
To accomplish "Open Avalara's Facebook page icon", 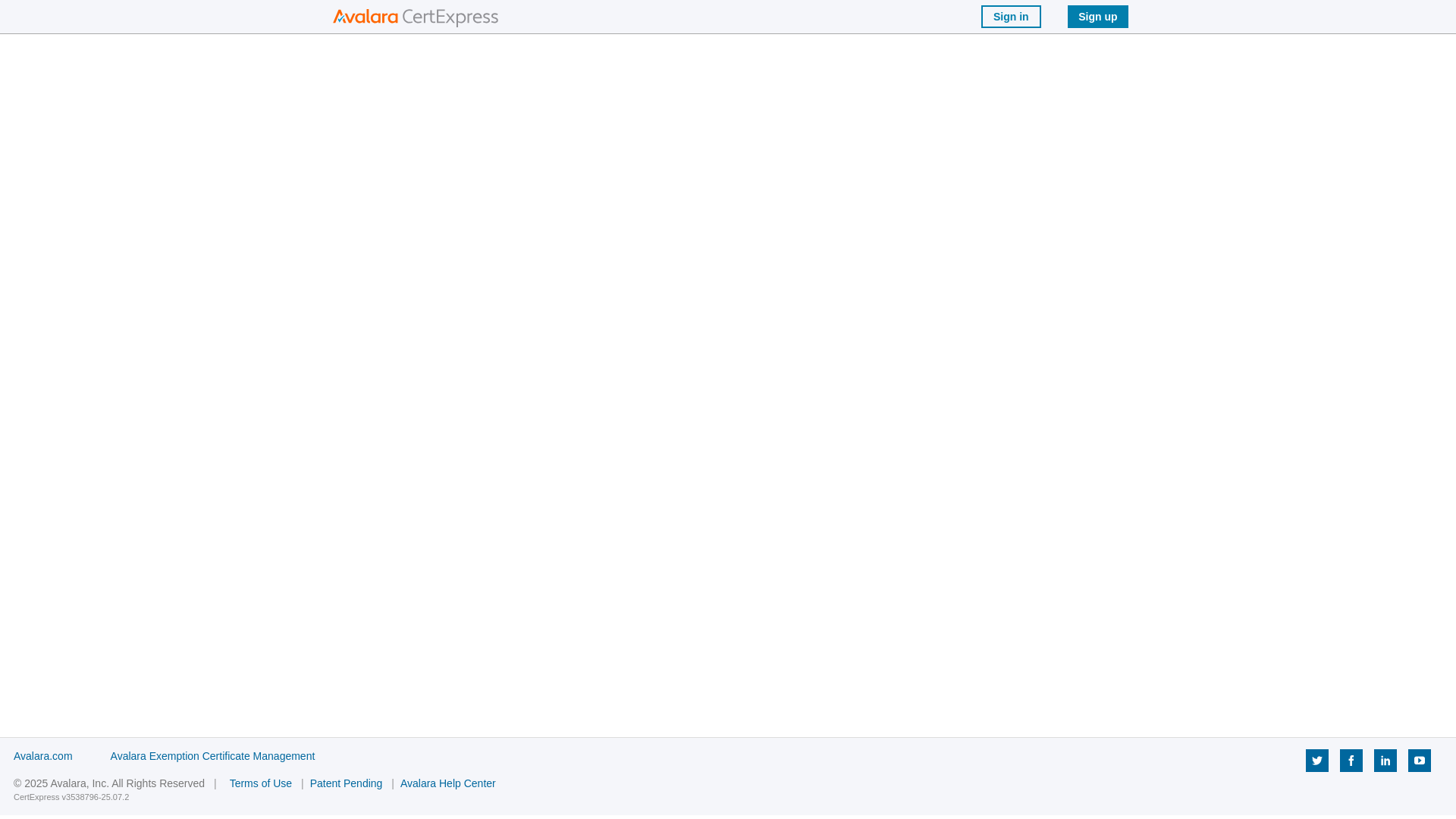I will coord(1351,761).
